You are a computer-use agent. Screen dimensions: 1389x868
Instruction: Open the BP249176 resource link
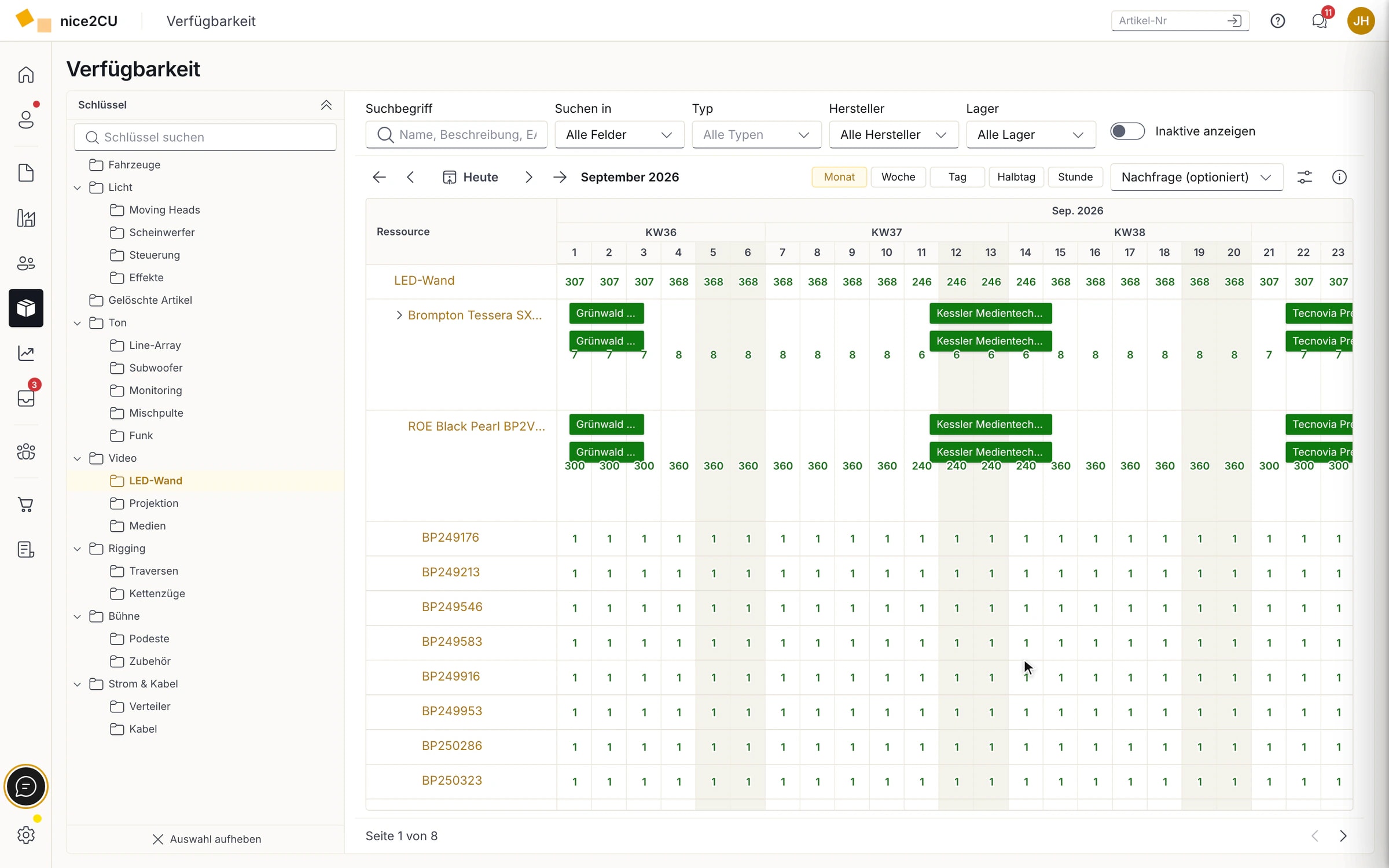pyautogui.click(x=450, y=538)
